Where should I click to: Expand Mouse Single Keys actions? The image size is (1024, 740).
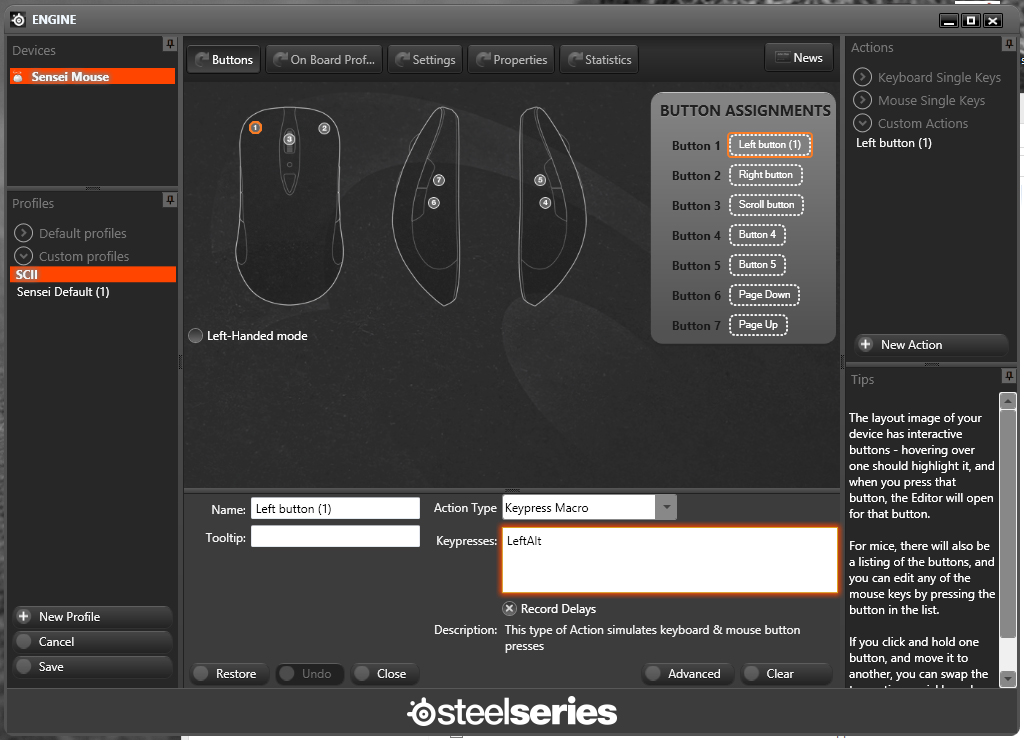click(x=862, y=100)
